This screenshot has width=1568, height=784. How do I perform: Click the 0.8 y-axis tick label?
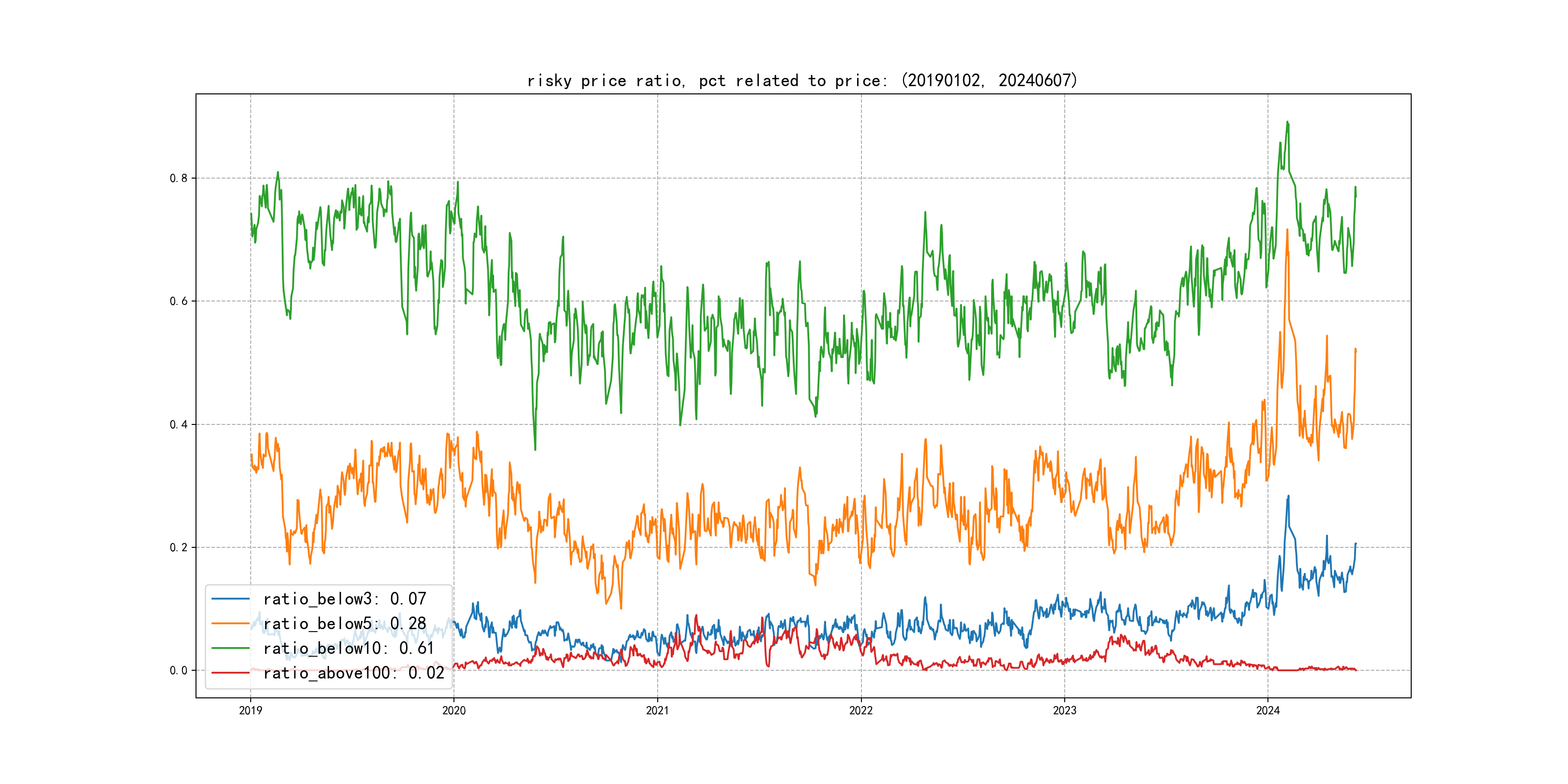179,179
